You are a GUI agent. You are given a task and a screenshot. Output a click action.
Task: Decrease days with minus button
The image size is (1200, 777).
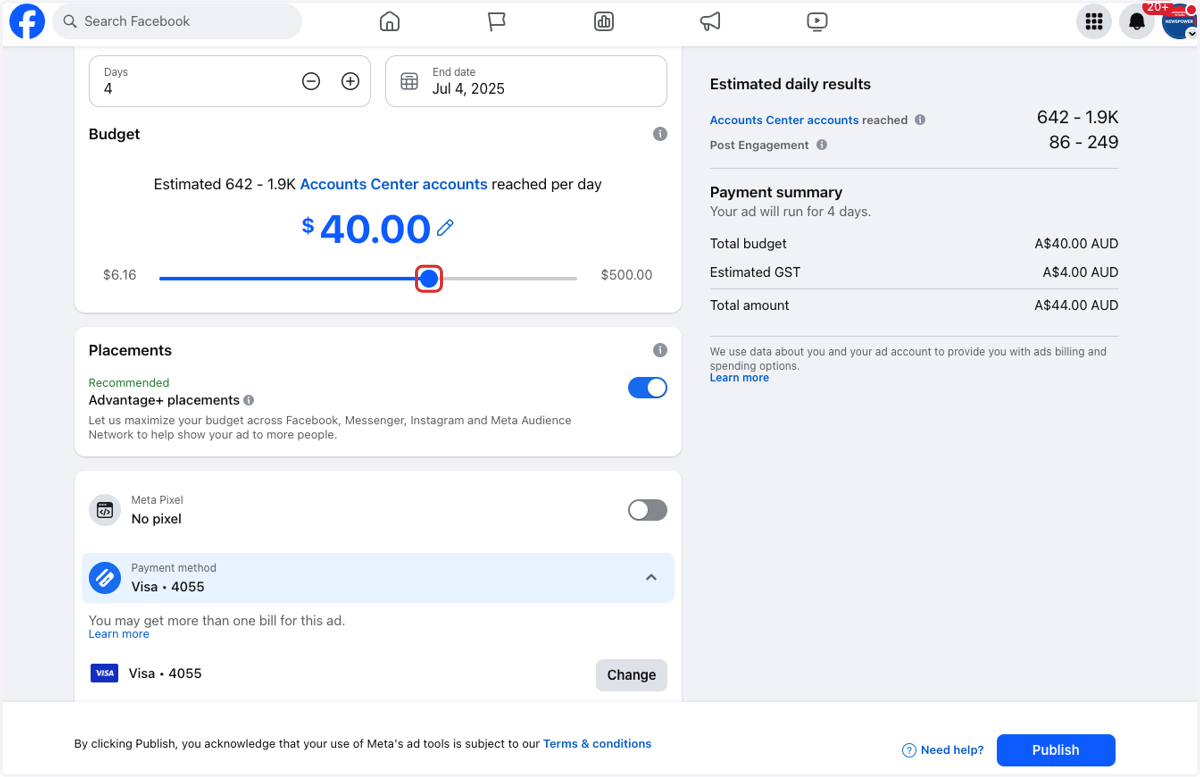pos(311,81)
